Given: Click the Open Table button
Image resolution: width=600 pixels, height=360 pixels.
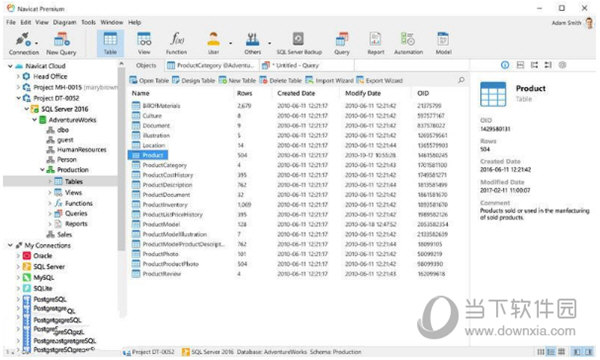Looking at the screenshot, I should coord(149,80).
